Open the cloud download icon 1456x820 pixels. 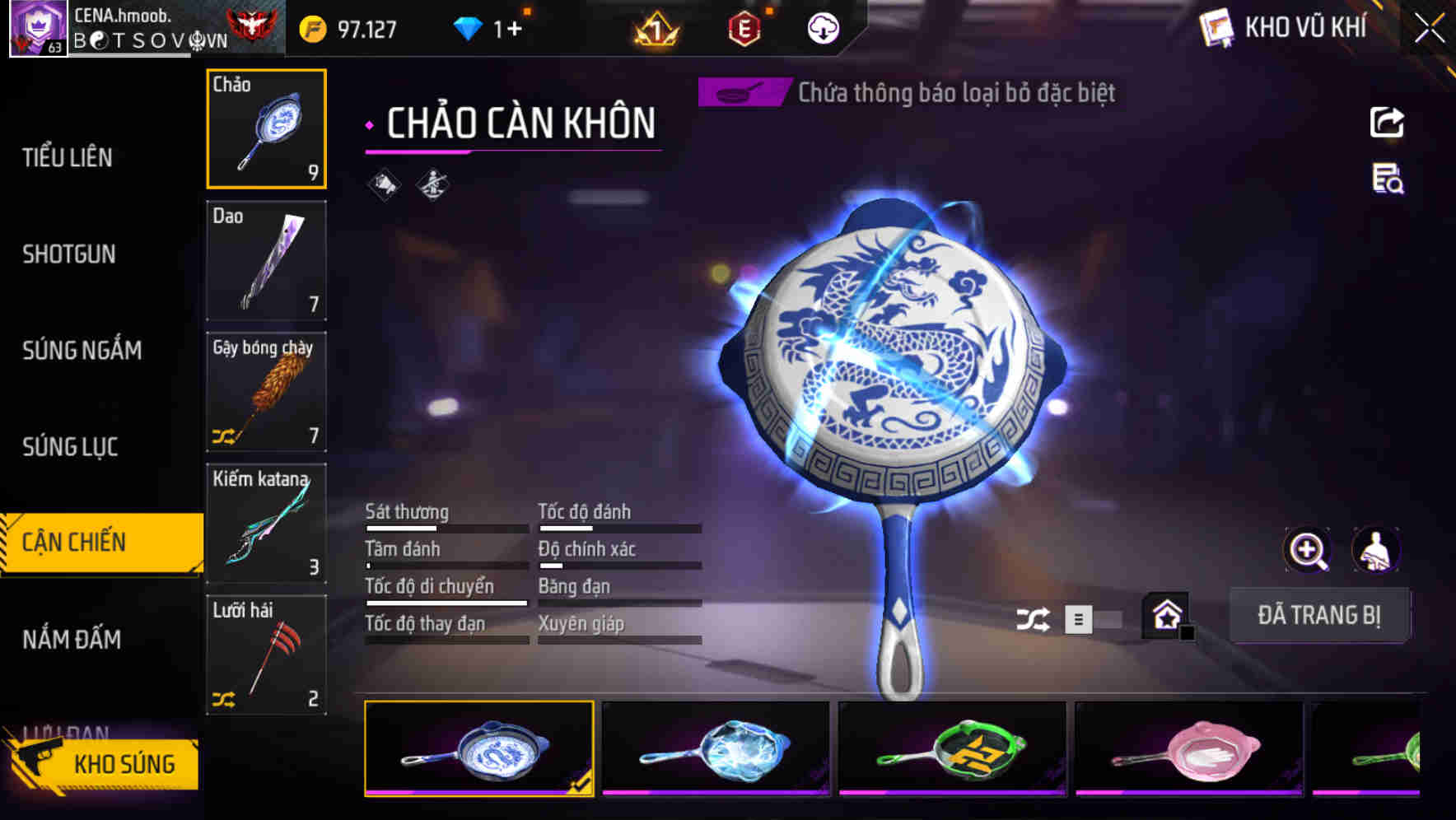(822, 29)
